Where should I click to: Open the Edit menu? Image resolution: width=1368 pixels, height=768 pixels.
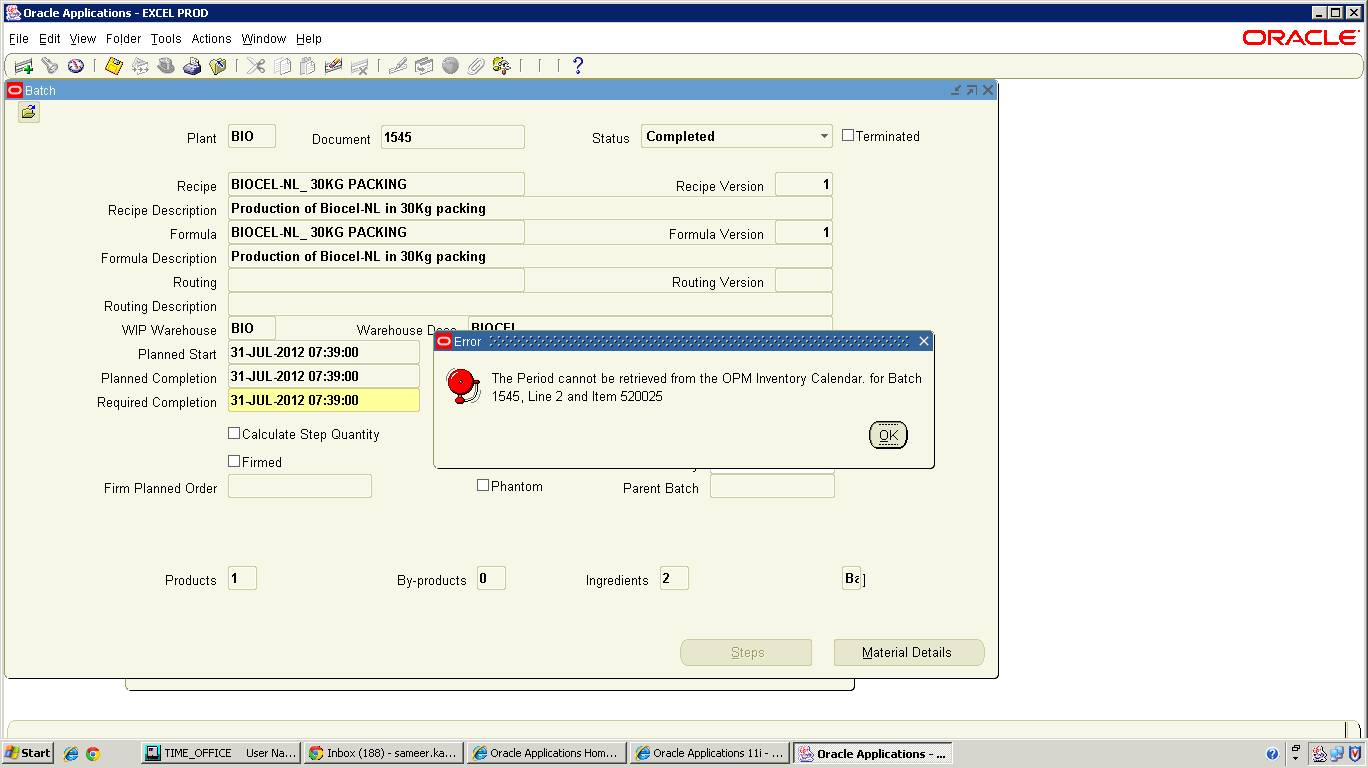click(50, 39)
